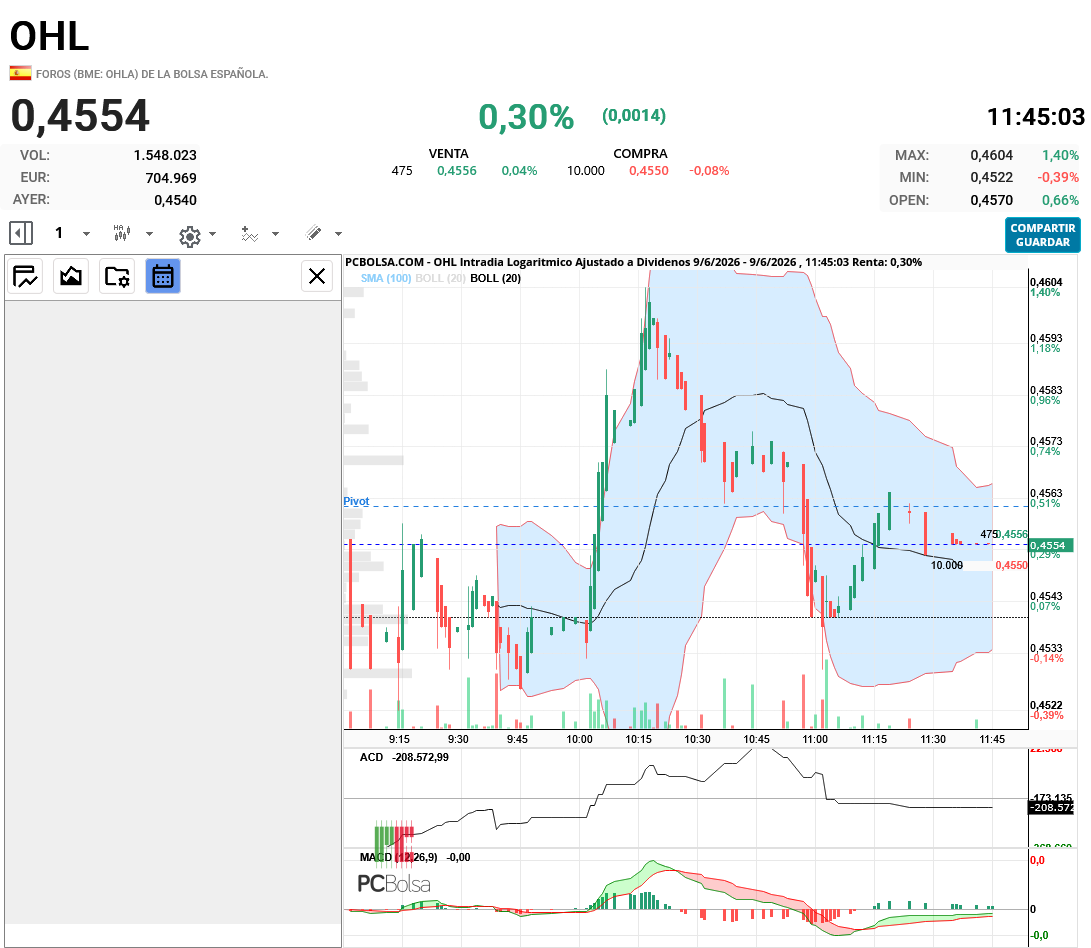Click the current price tag 0,4554 on axis
This screenshot has width=1091, height=948.
(x=1051, y=545)
